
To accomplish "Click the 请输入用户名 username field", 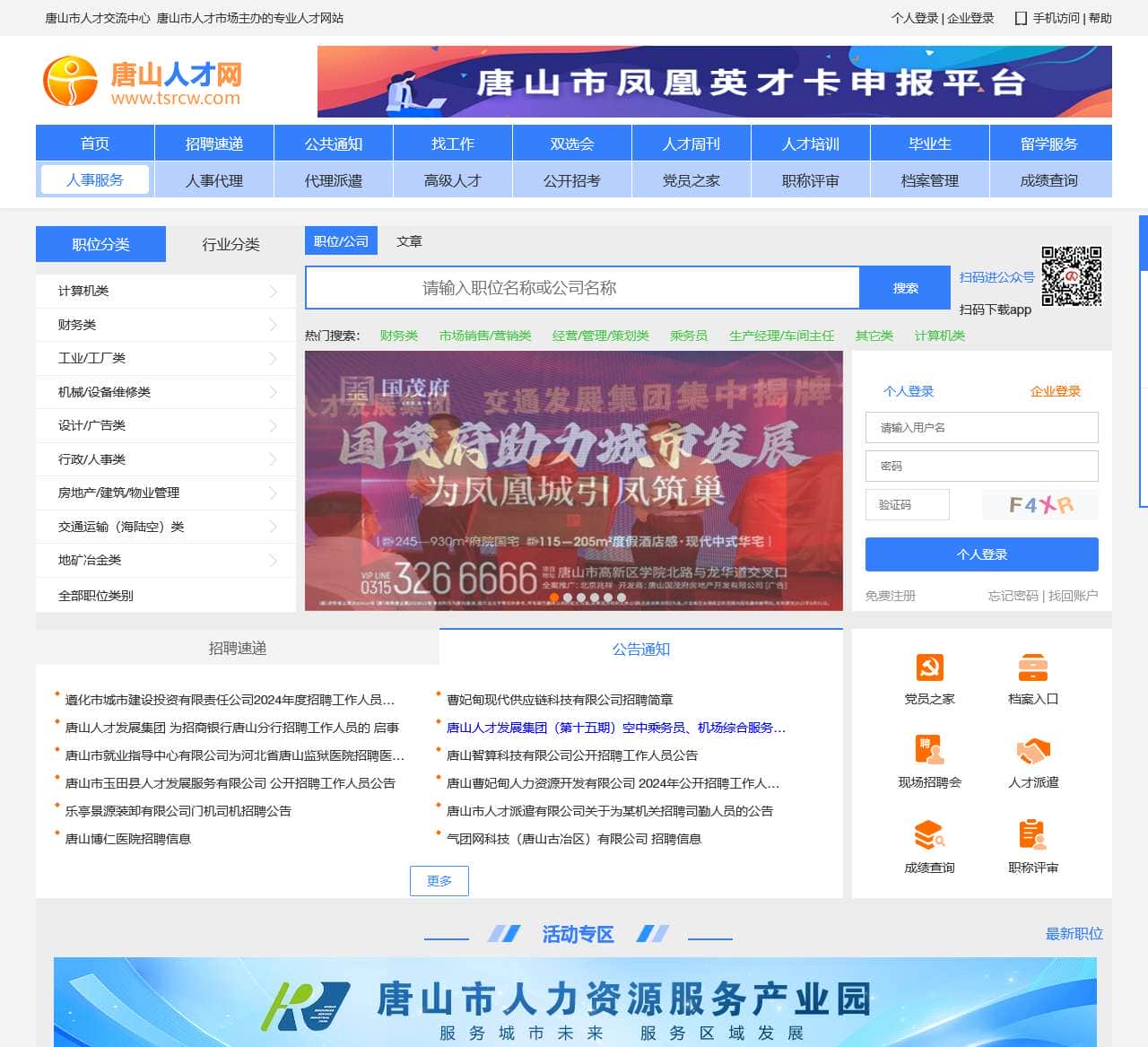I will pos(982,428).
